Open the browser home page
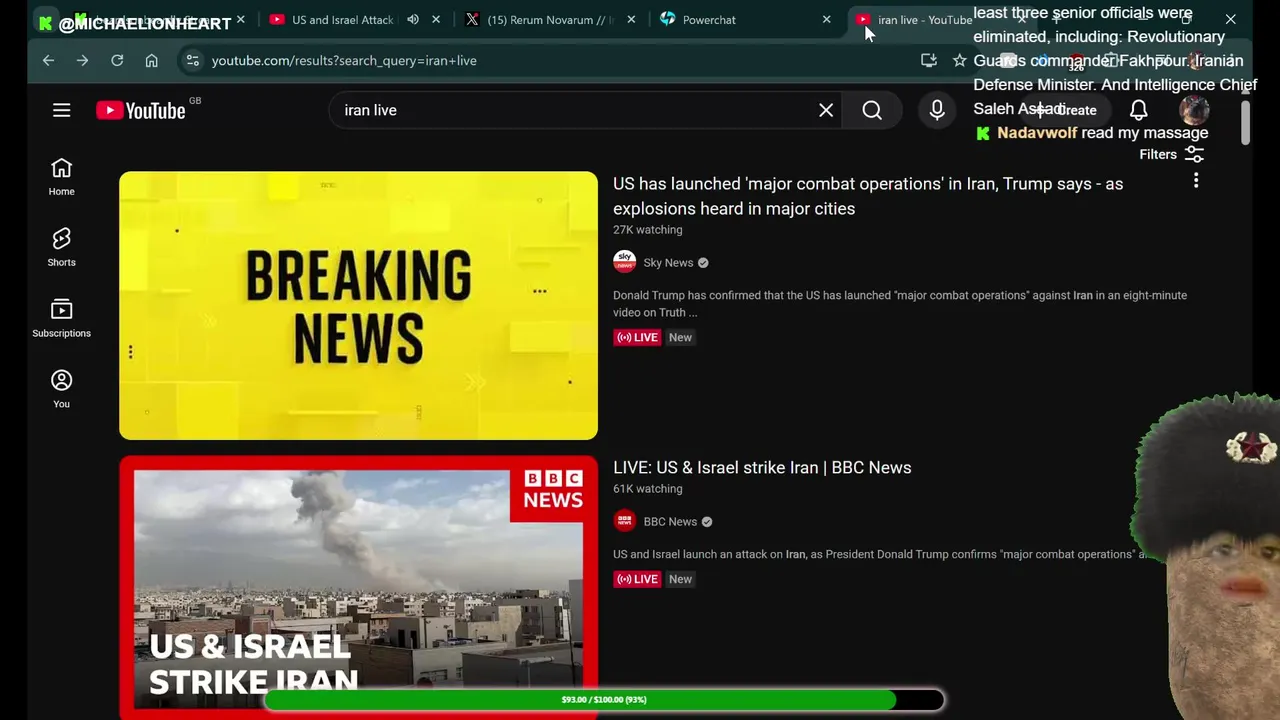The height and width of the screenshot is (720, 1280). point(151,60)
